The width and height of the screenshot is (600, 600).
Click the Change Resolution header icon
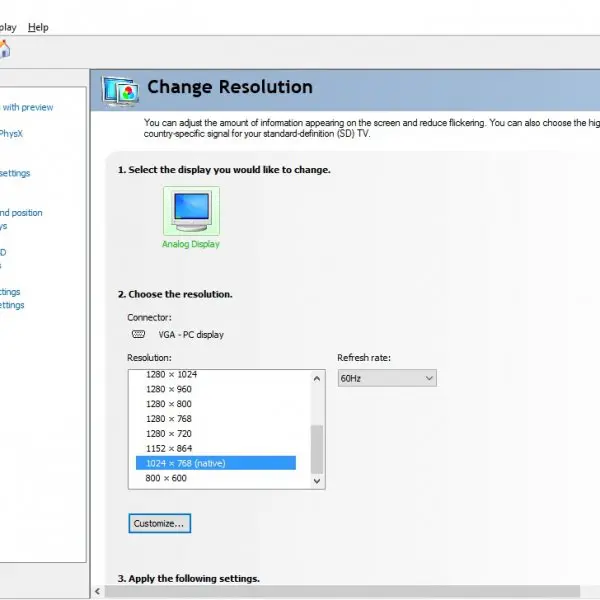click(120, 91)
